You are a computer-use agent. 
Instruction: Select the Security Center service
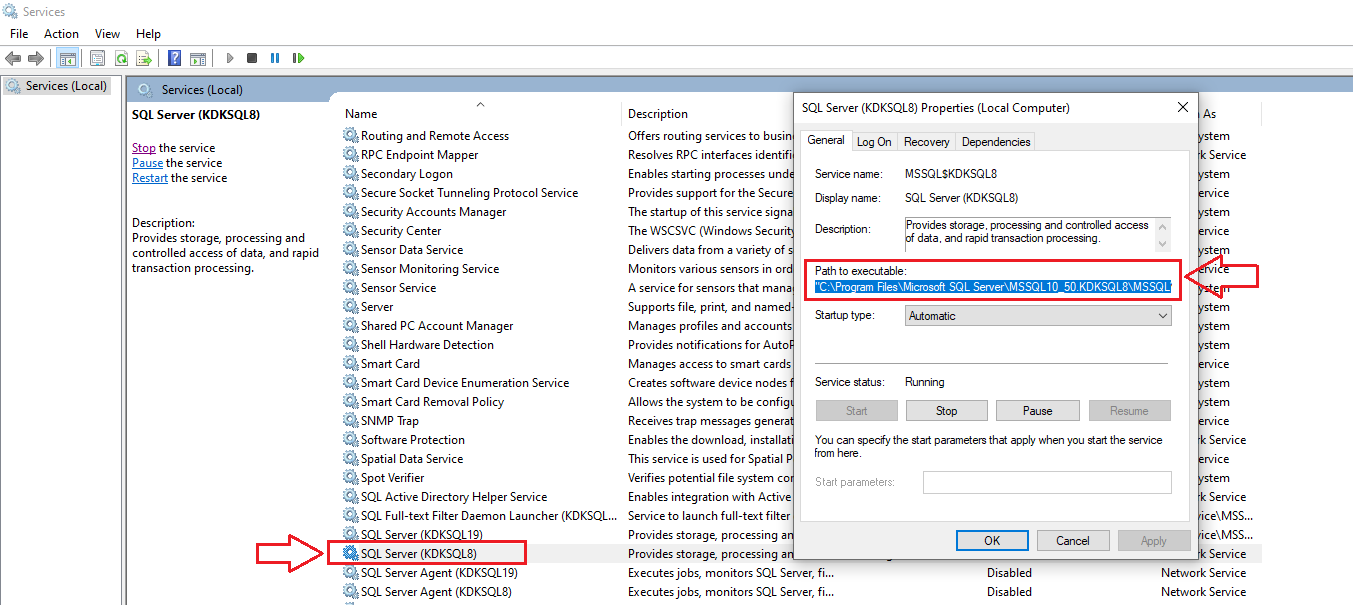click(x=401, y=231)
